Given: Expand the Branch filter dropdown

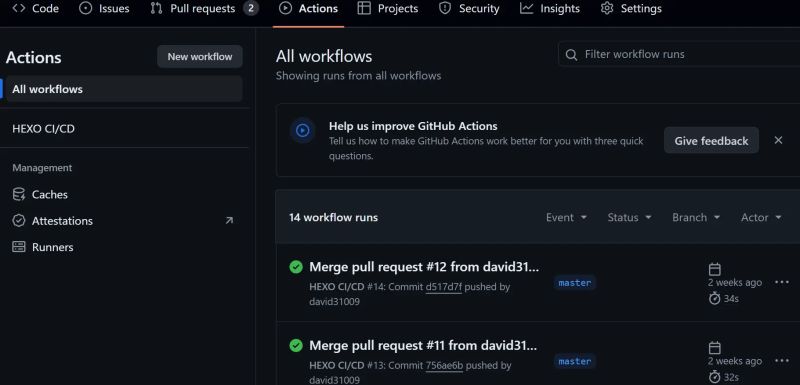Looking at the screenshot, I should coord(696,217).
